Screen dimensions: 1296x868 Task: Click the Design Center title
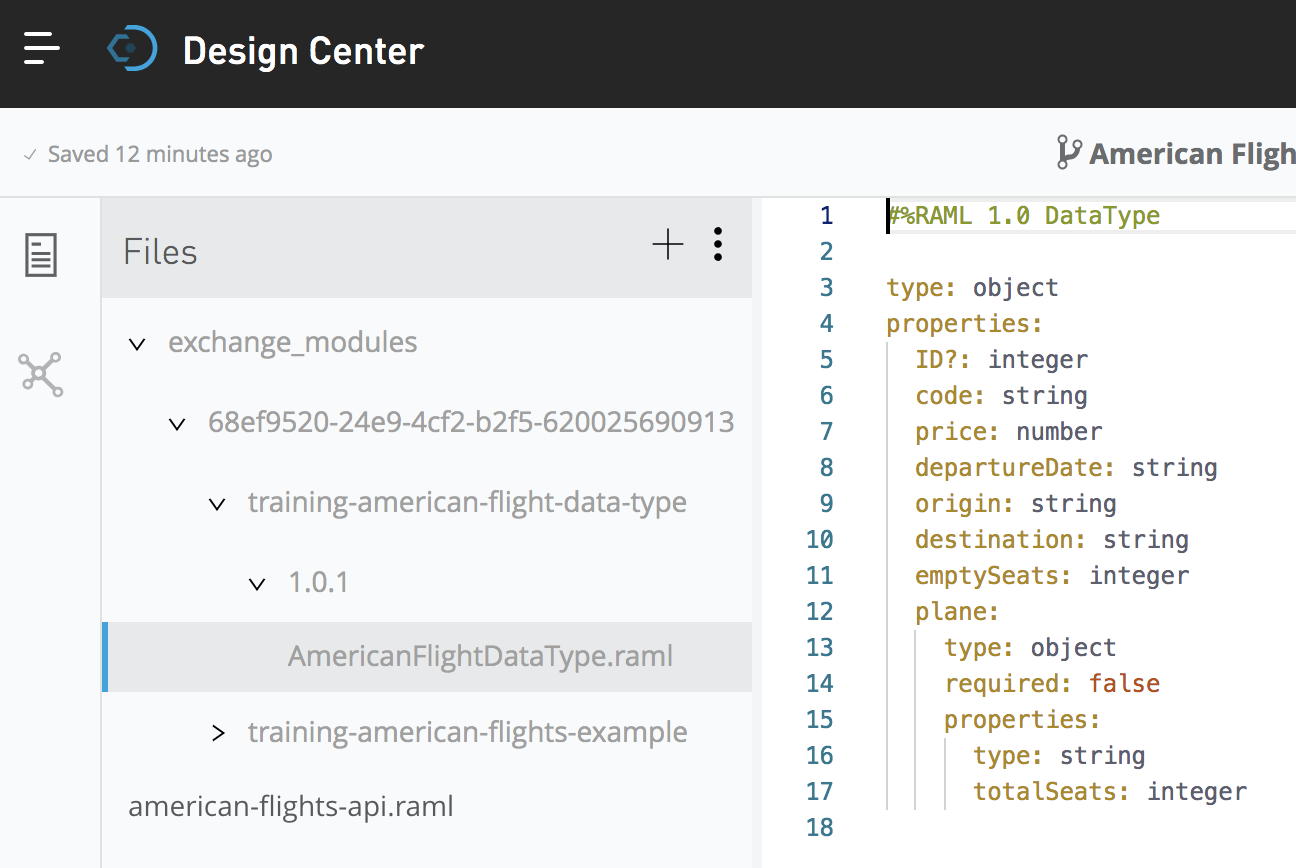pyautogui.click(x=304, y=50)
